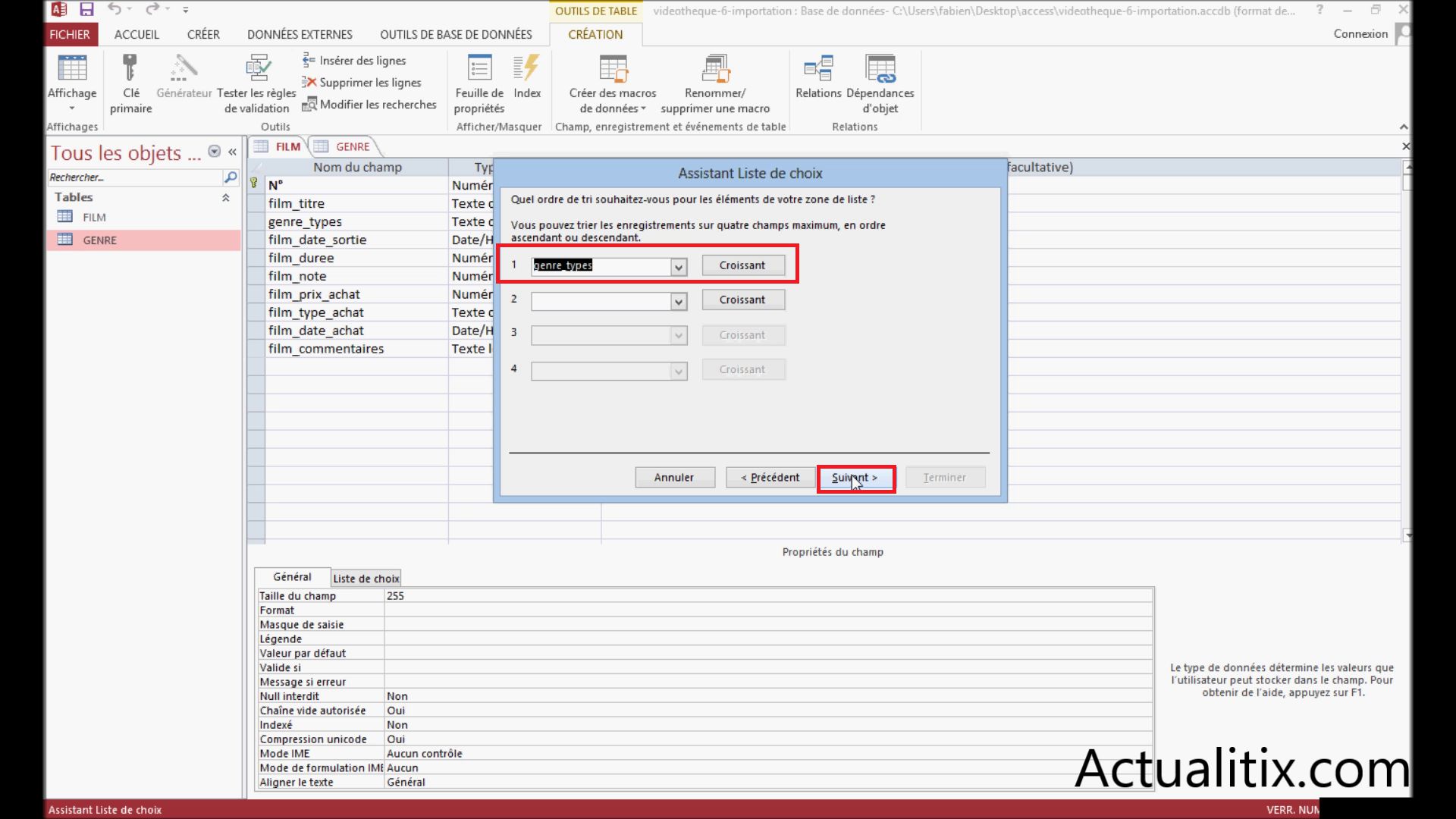This screenshot has width=1456, height=819.
Task: Click Connexion sign-in link
Action: (1360, 34)
